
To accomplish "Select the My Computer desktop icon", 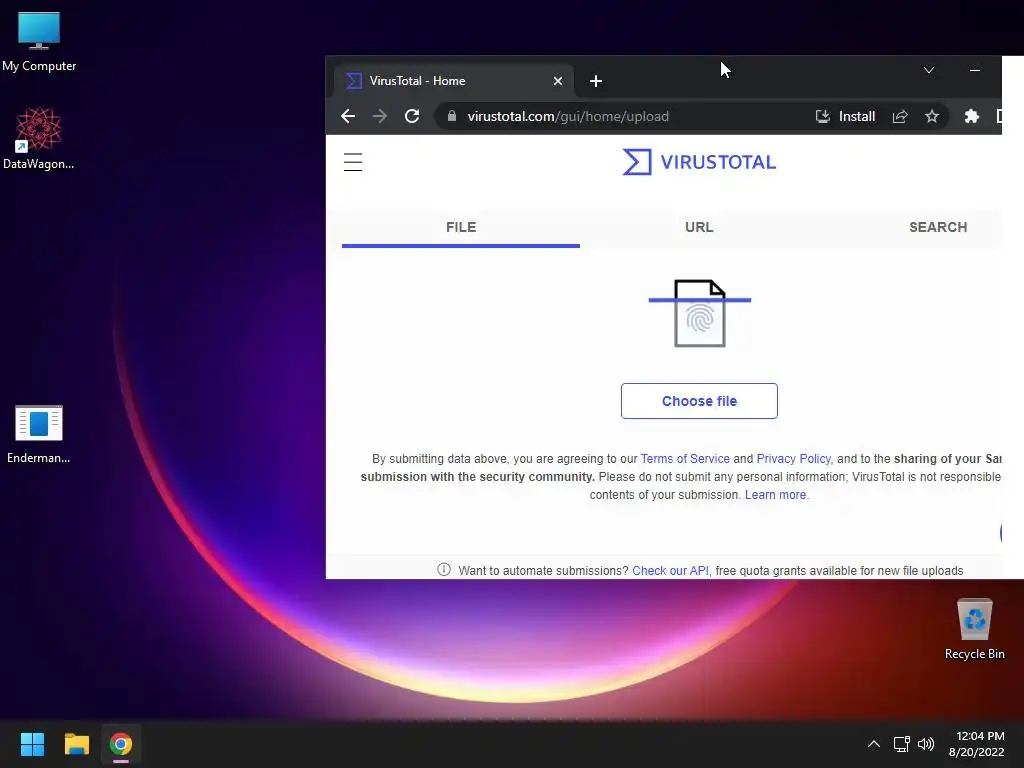I will [x=39, y=42].
